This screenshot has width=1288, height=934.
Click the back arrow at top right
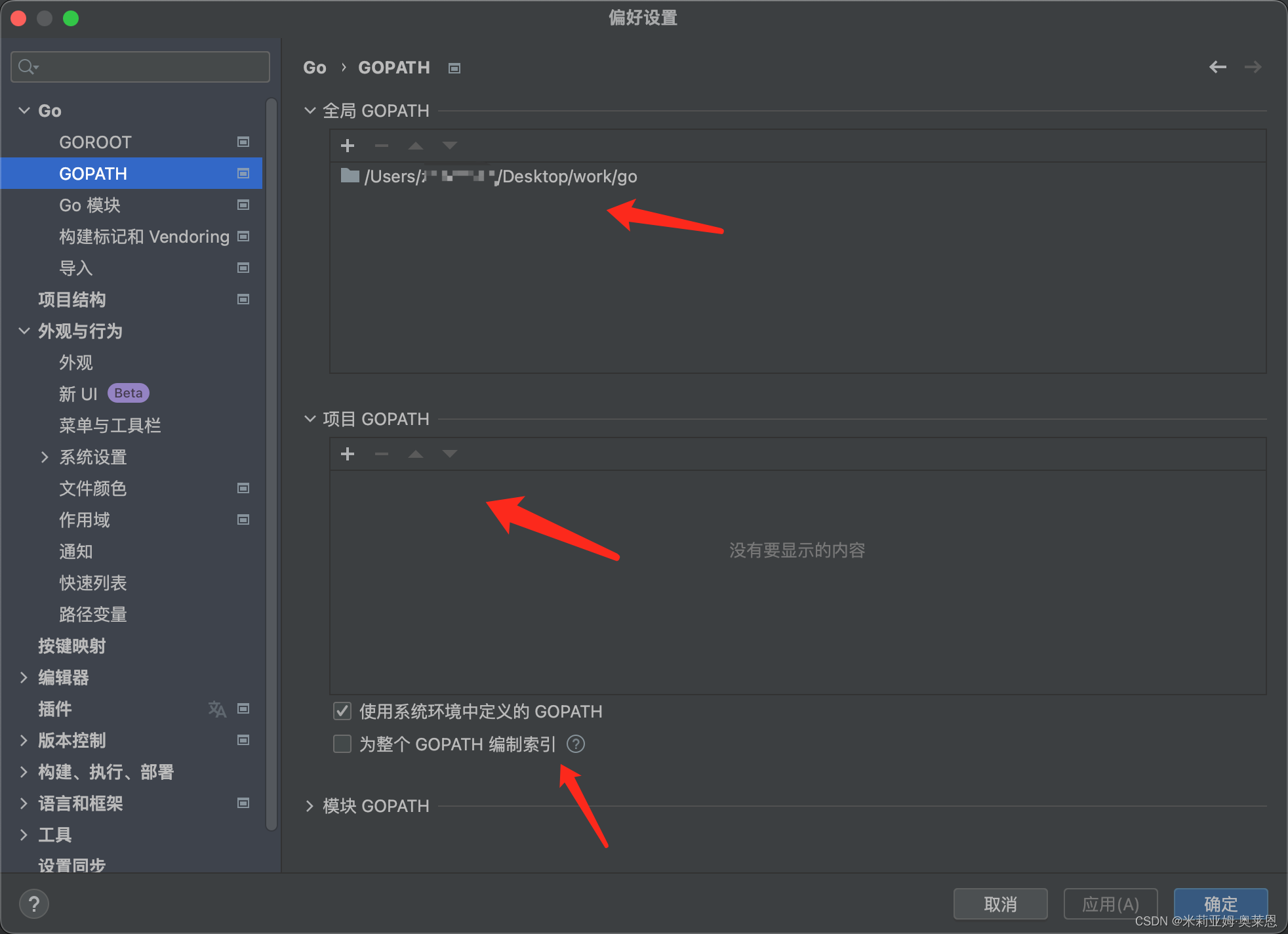click(x=1218, y=67)
